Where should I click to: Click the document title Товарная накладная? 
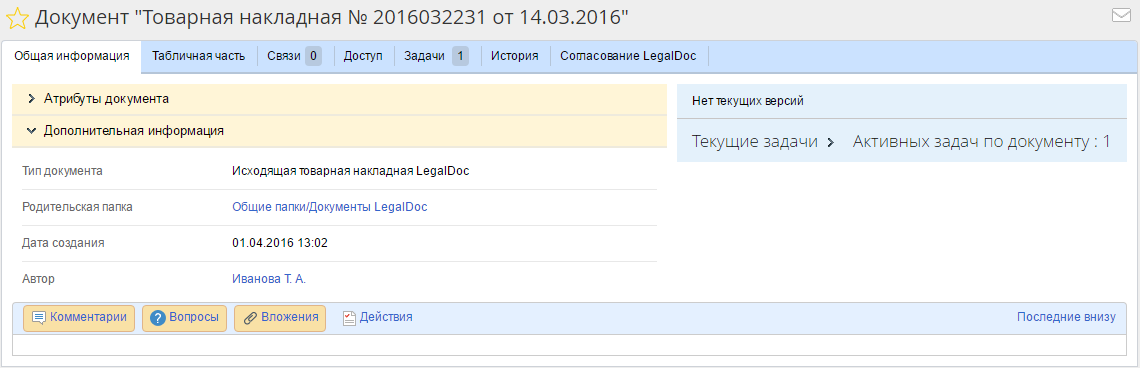[x=332, y=18]
